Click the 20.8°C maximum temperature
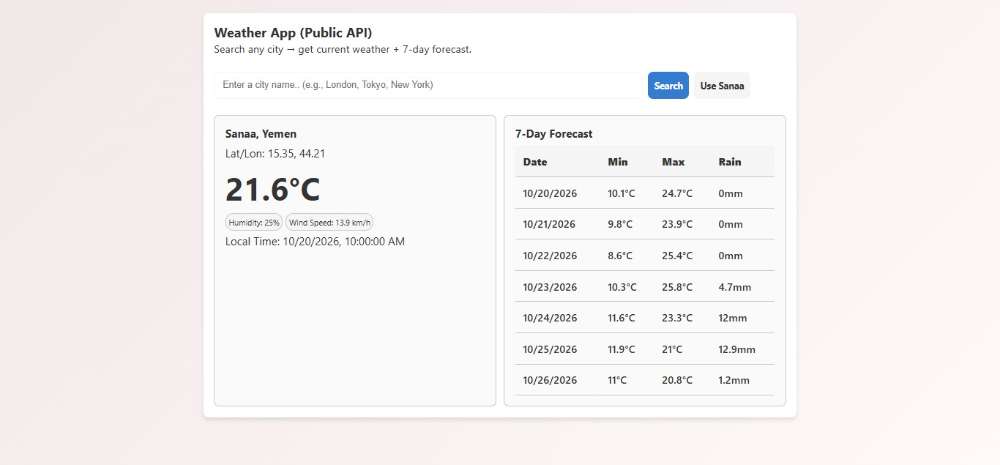Image resolution: width=1000 pixels, height=465 pixels. pos(677,380)
